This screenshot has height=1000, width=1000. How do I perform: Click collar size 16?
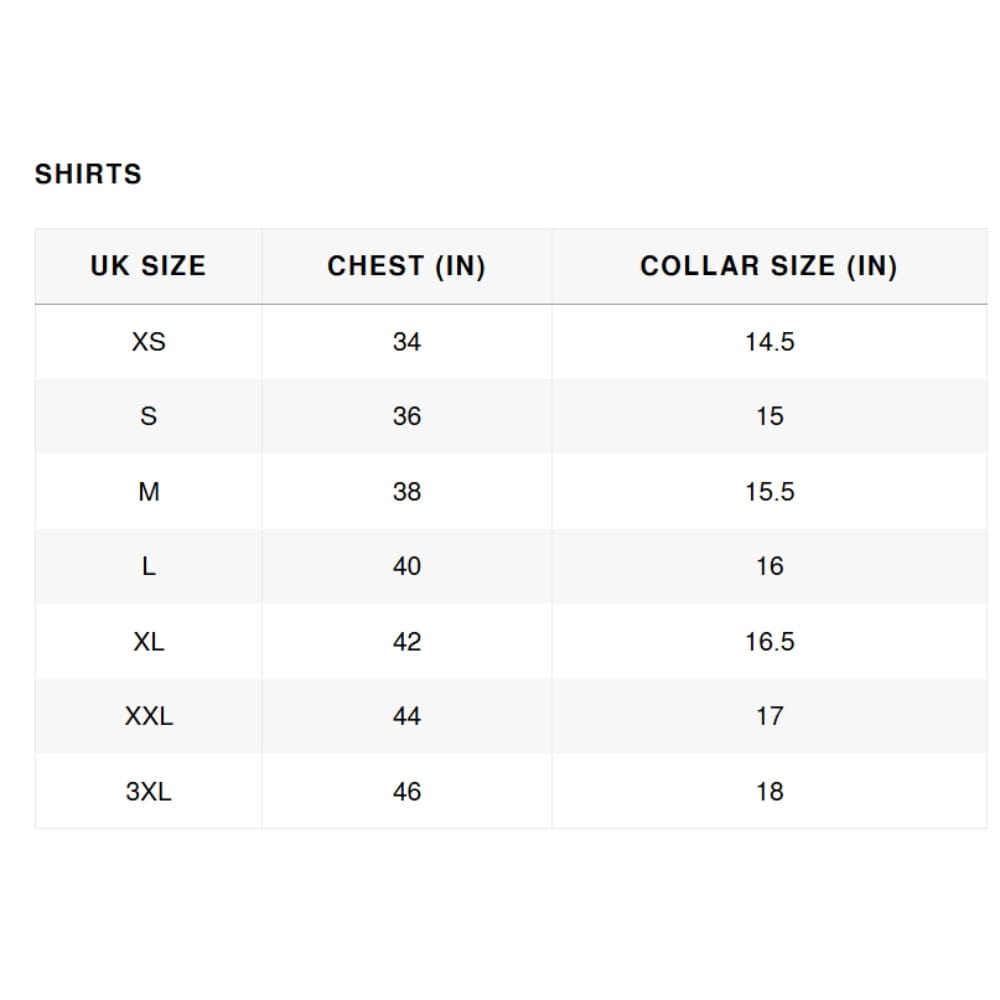point(769,567)
